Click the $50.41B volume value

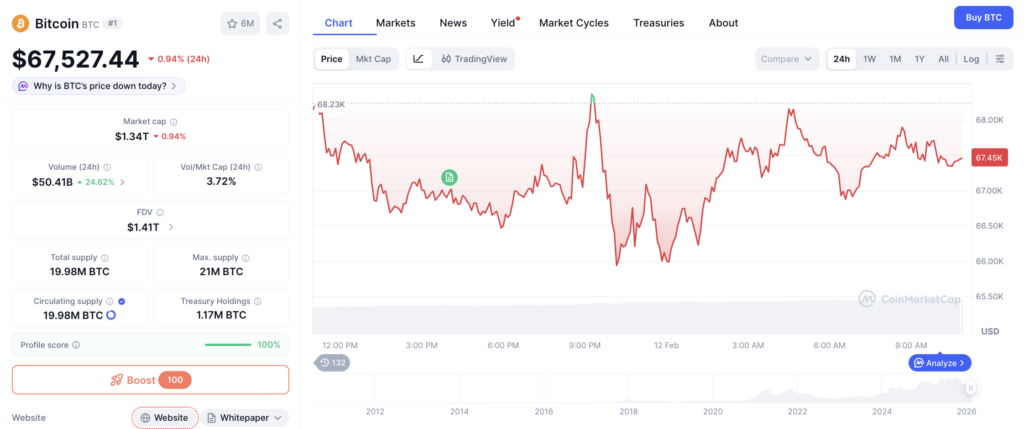tap(52, 182)
